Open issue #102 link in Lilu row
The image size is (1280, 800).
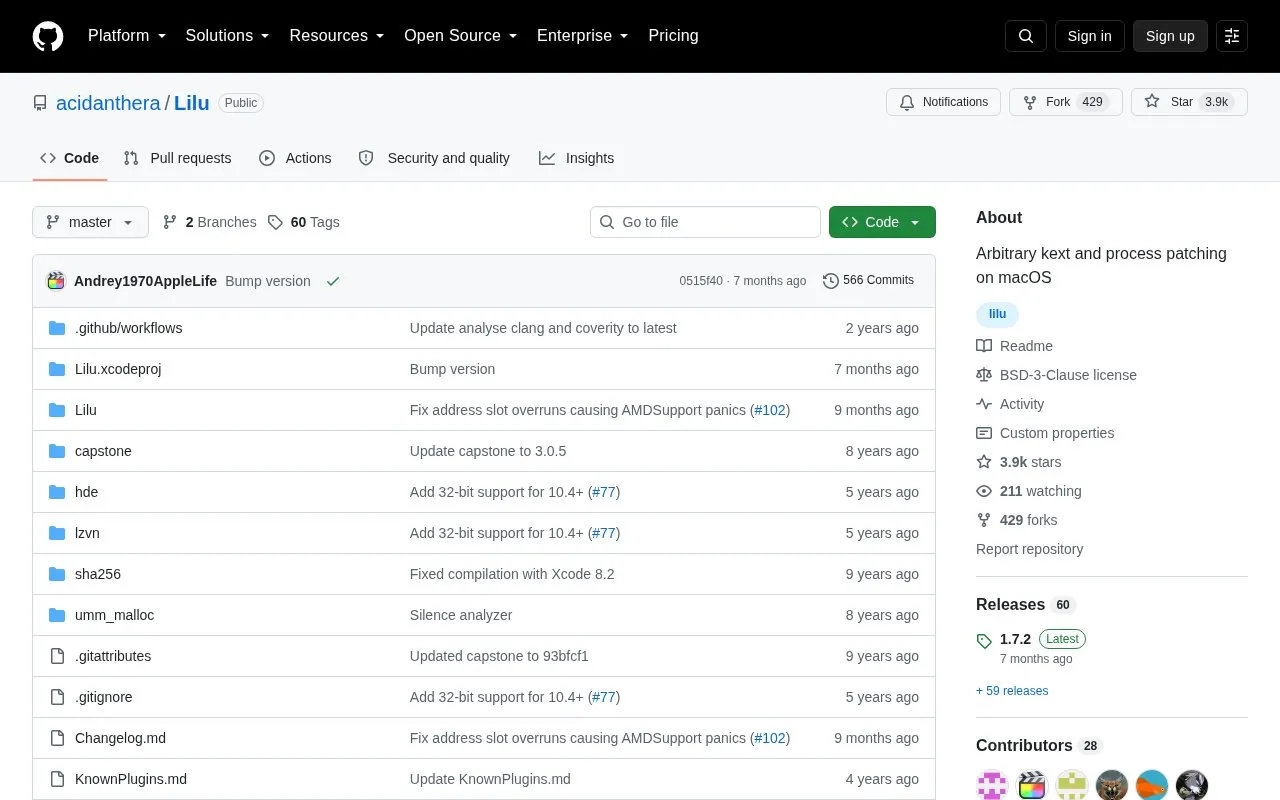tap(770, 410)
